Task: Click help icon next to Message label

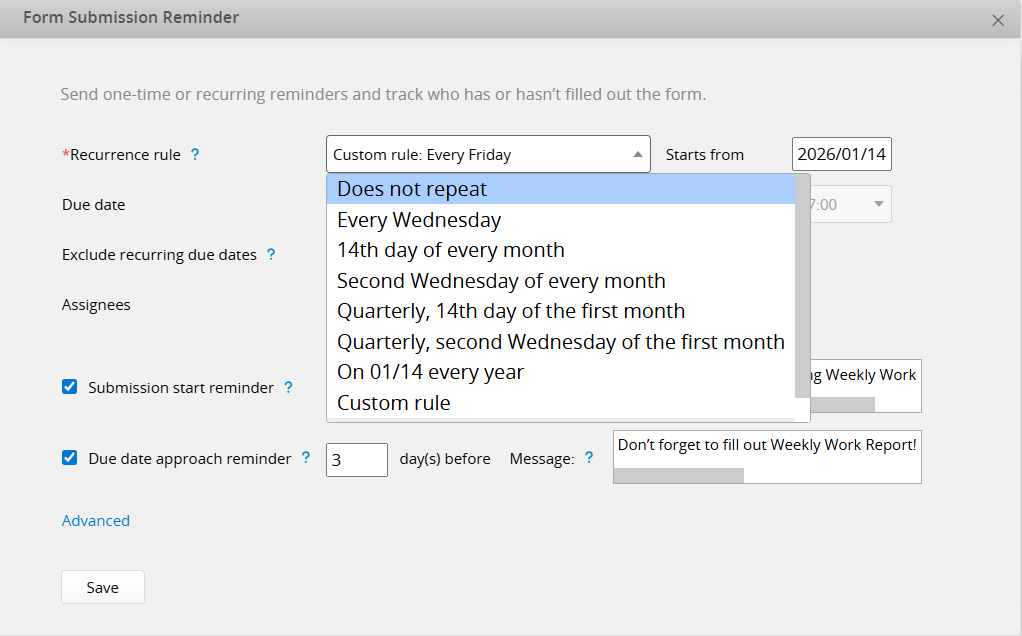Action: (589, 459)
